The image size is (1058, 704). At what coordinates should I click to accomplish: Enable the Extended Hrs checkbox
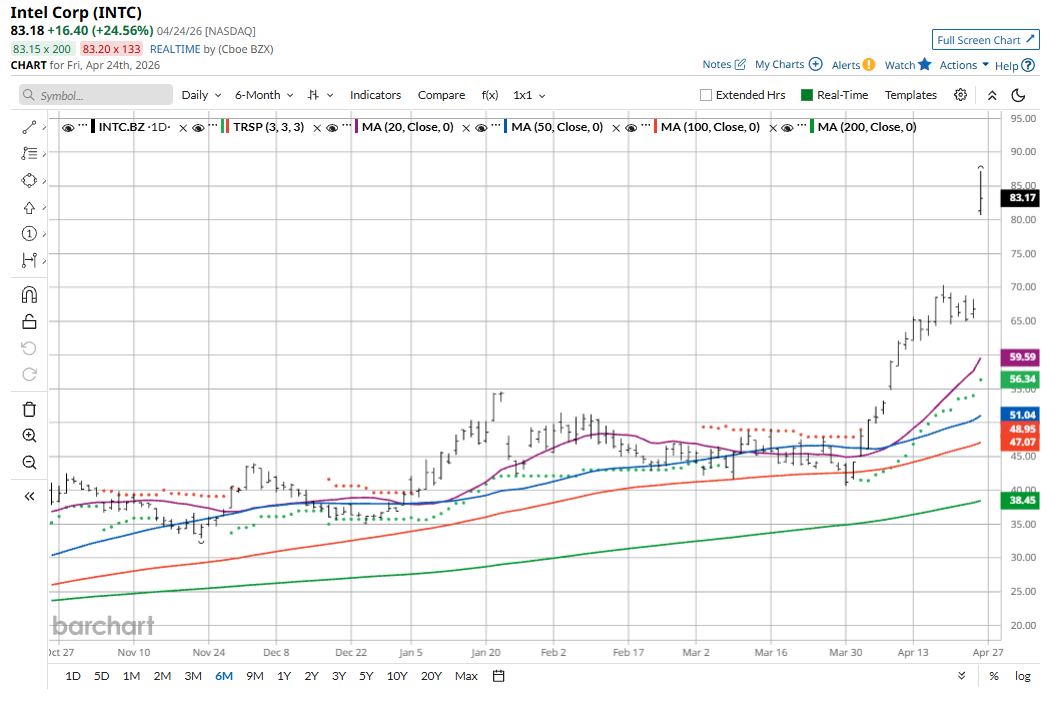tap(706, 95)
